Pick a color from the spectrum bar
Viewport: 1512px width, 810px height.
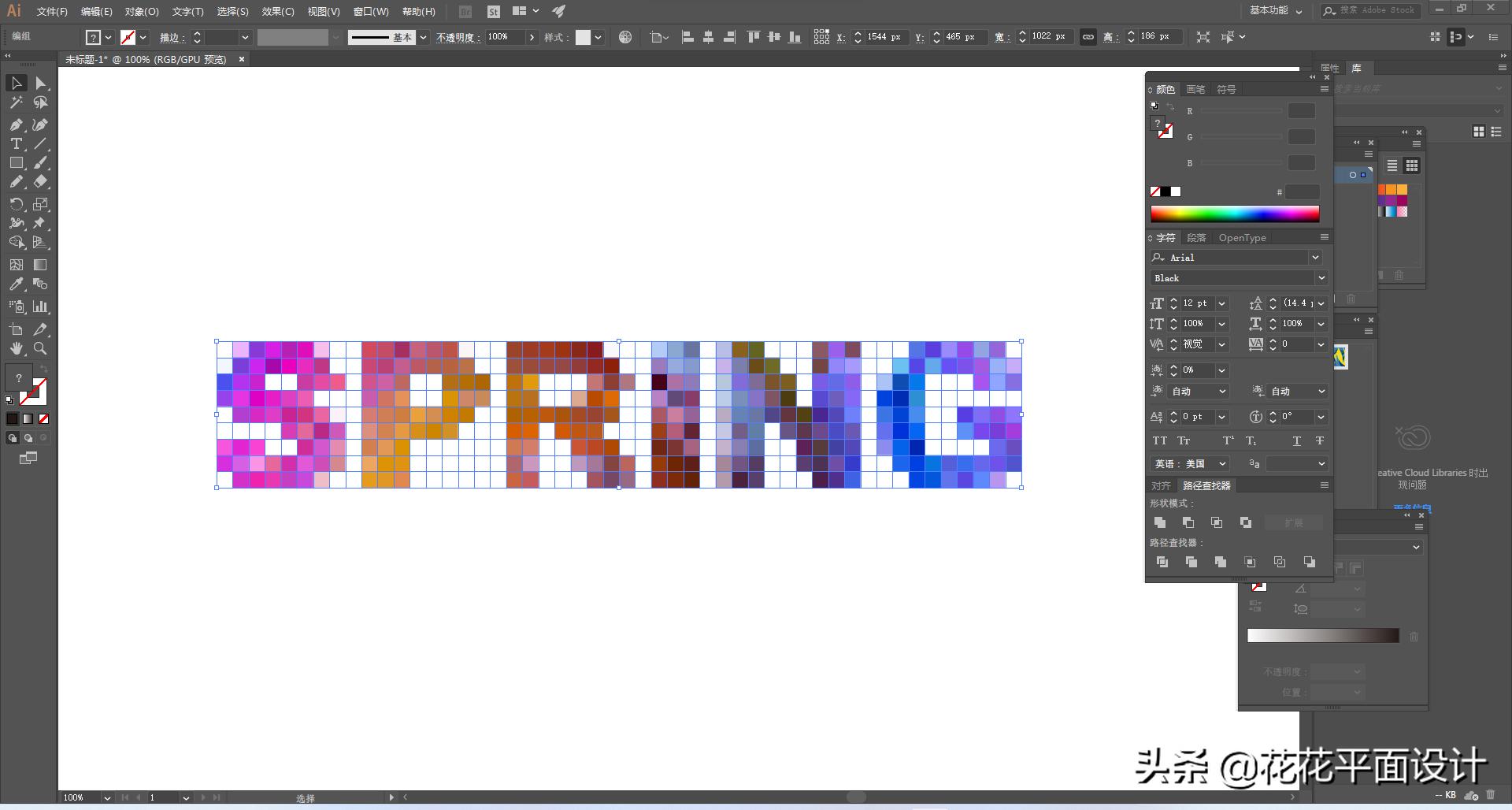(1235, 214)
